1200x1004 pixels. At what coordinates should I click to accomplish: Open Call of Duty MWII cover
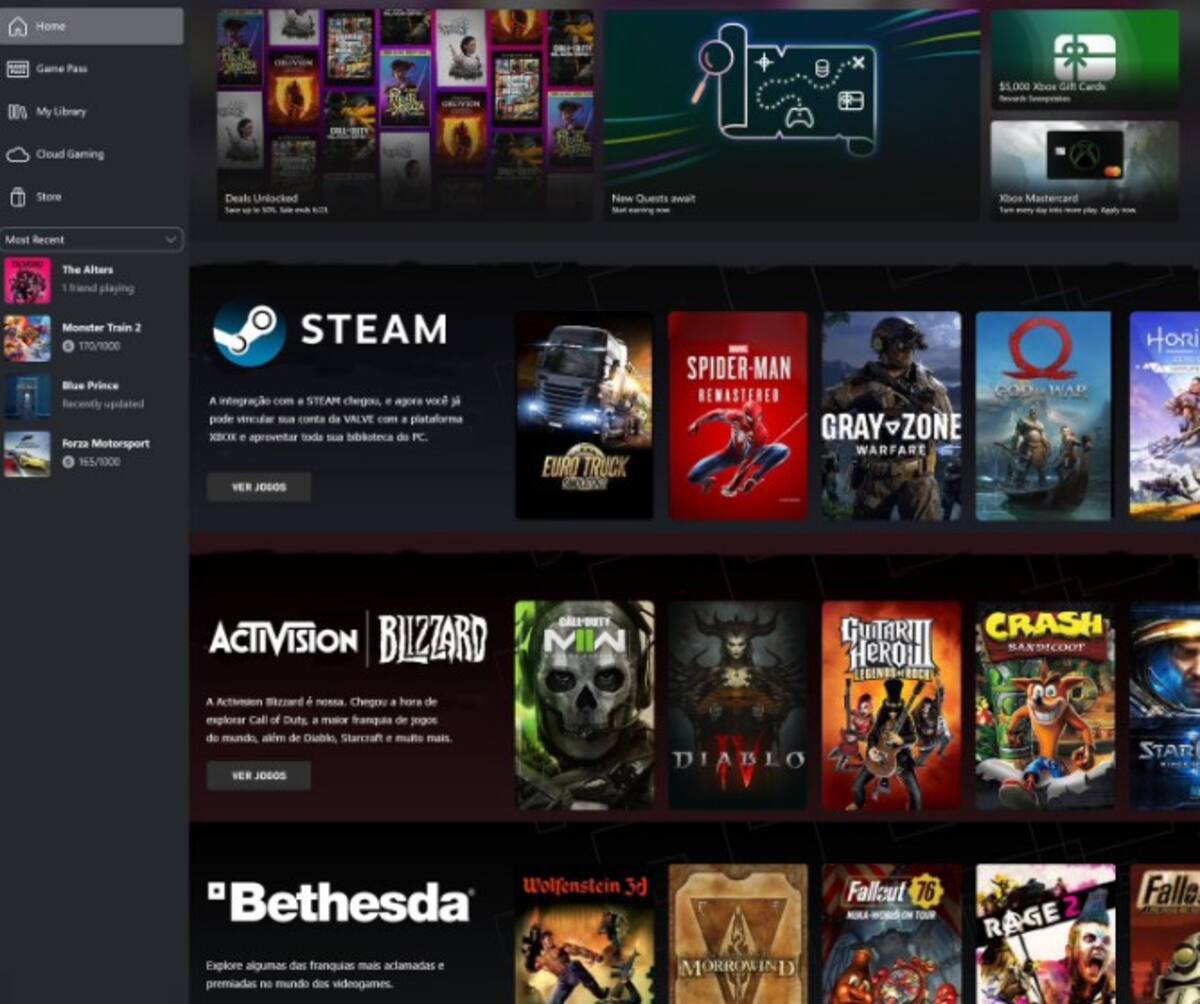tap(584, 705)
